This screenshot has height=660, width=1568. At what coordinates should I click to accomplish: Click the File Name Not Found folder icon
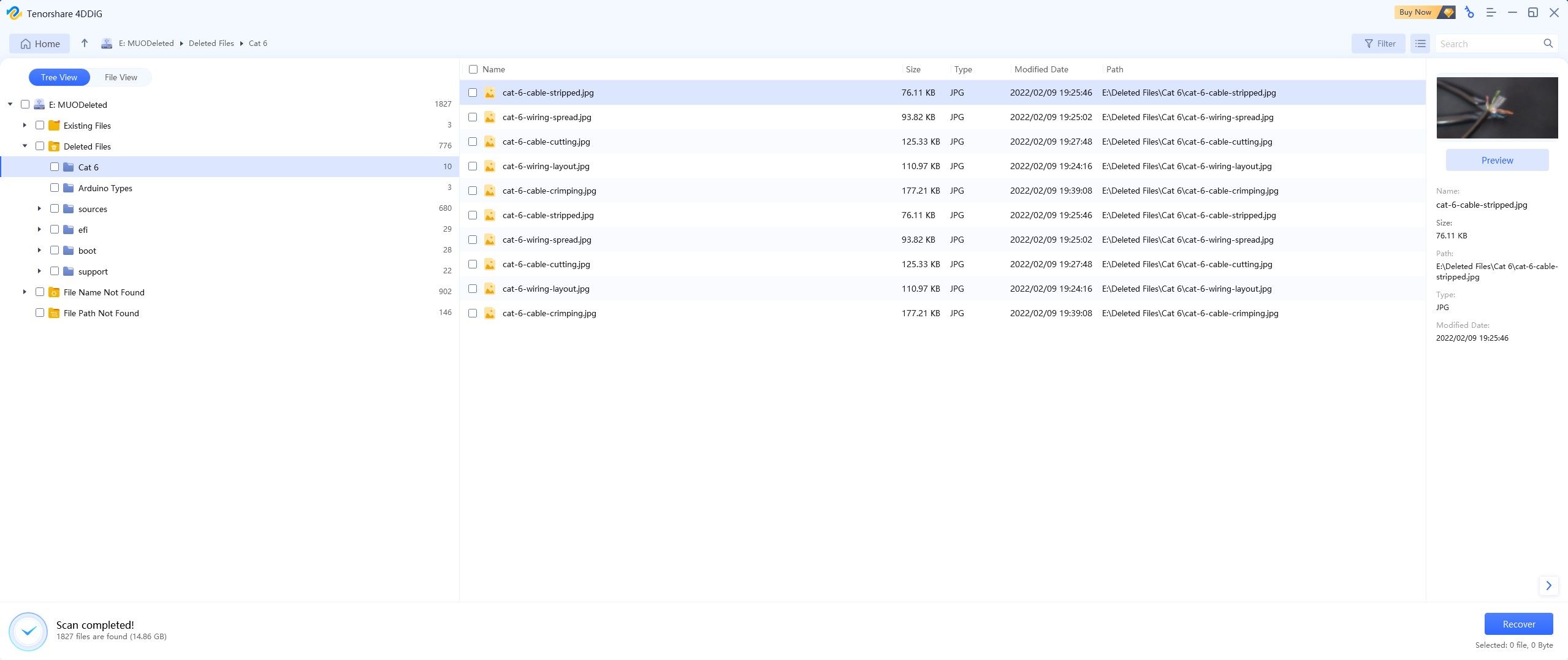click(x=54, y=292)
